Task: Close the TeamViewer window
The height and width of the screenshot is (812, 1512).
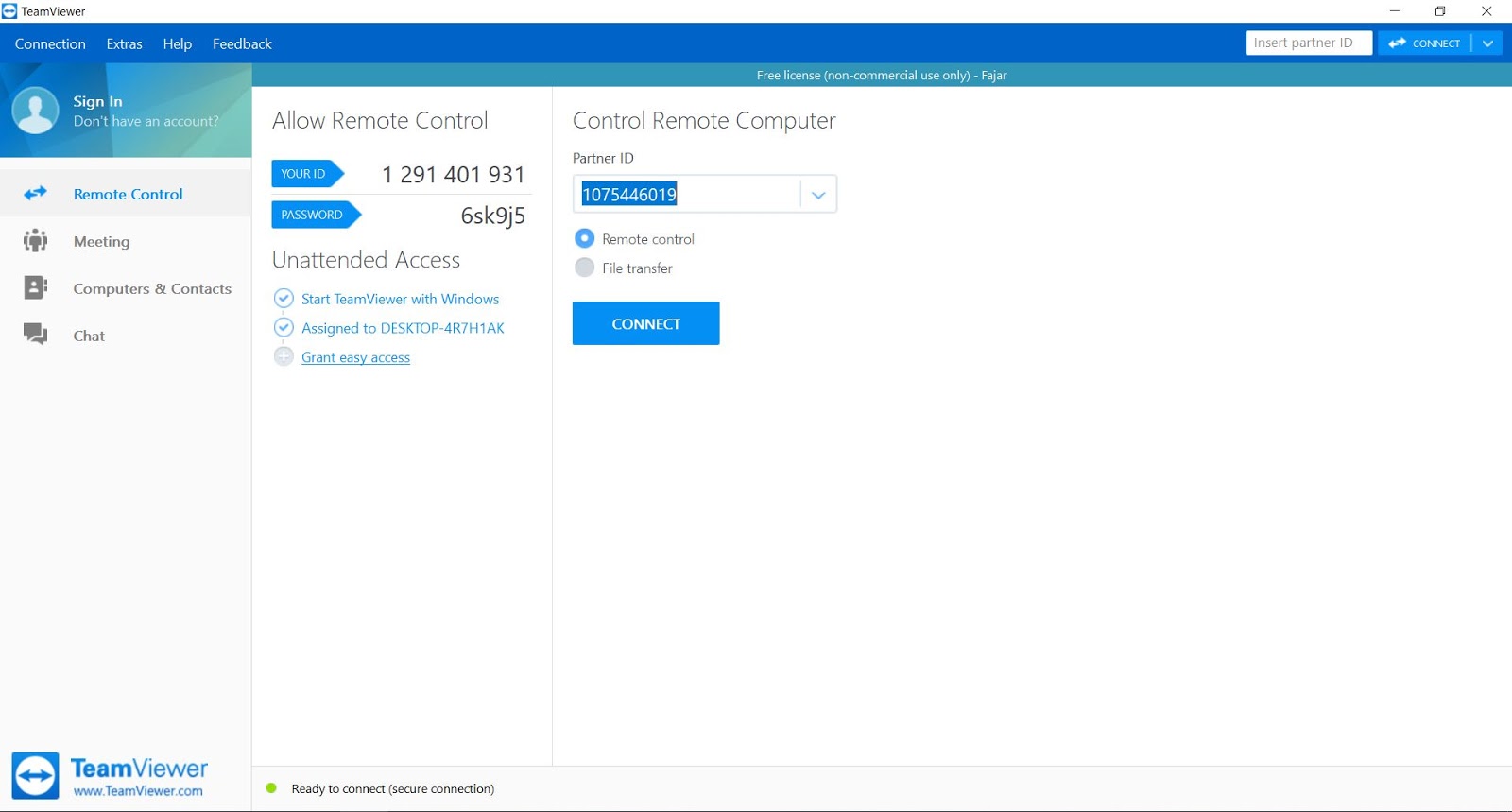Action: coord(1486,11)
